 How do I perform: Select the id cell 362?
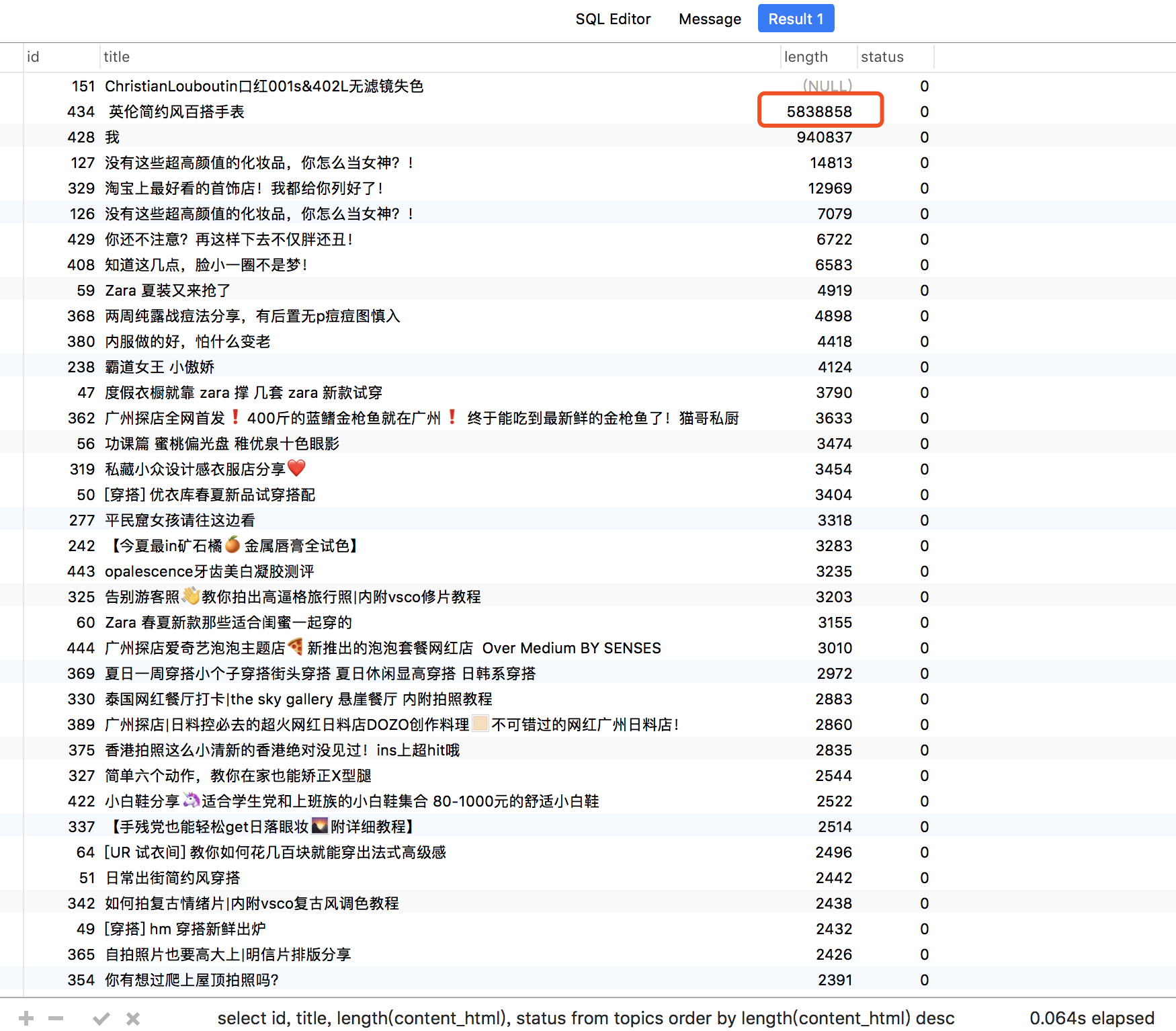click(81, 418)
